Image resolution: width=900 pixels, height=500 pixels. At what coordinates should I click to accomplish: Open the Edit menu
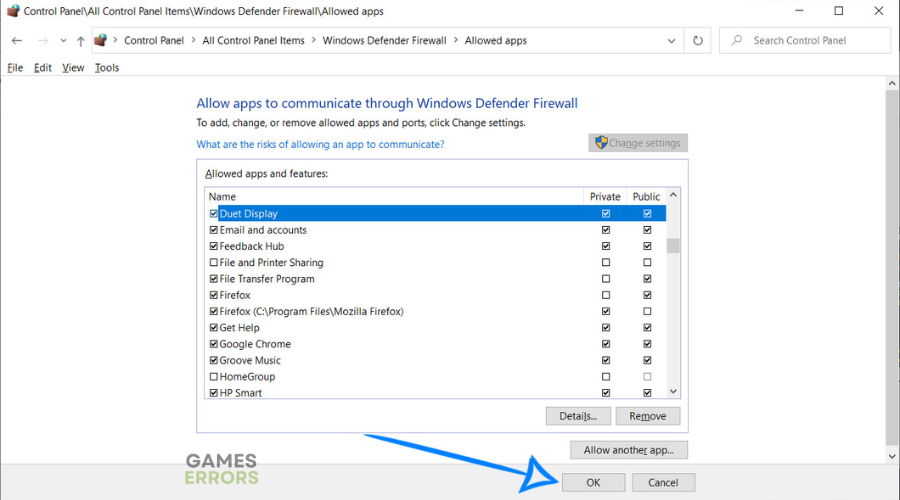42,68
